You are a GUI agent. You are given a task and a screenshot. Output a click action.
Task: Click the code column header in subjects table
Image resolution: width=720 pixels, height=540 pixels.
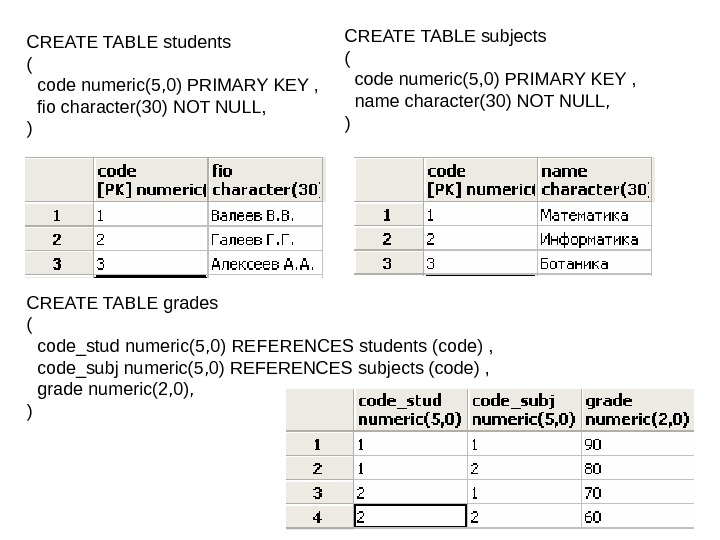click(479, 179)
